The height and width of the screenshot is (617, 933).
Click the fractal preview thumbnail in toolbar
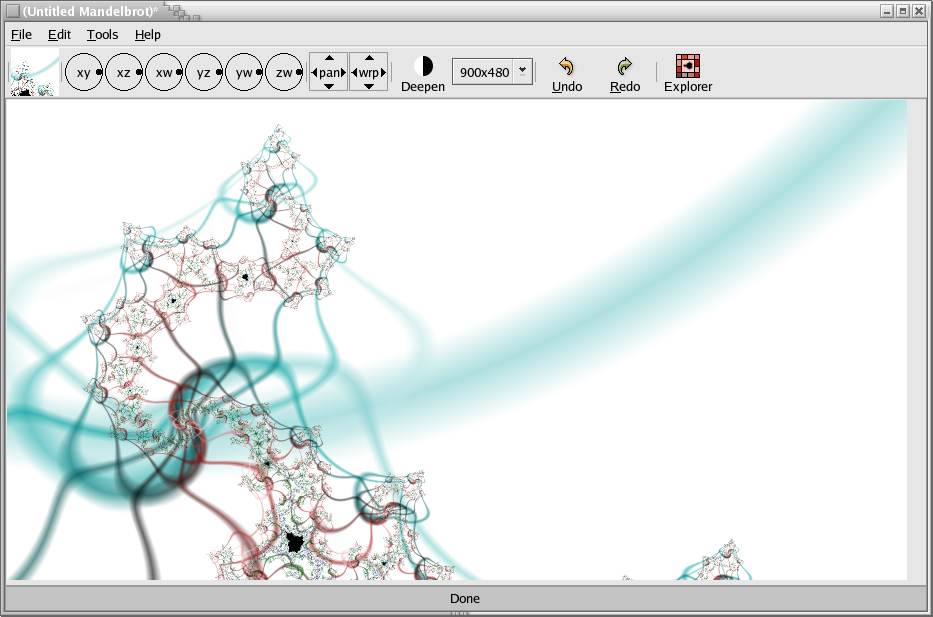(34, 74)
